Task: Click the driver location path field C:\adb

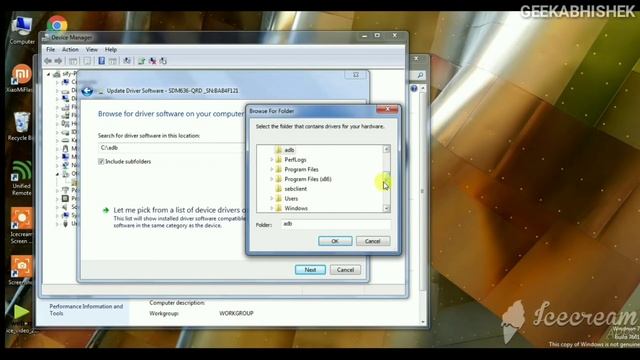Action: [171, 148]
